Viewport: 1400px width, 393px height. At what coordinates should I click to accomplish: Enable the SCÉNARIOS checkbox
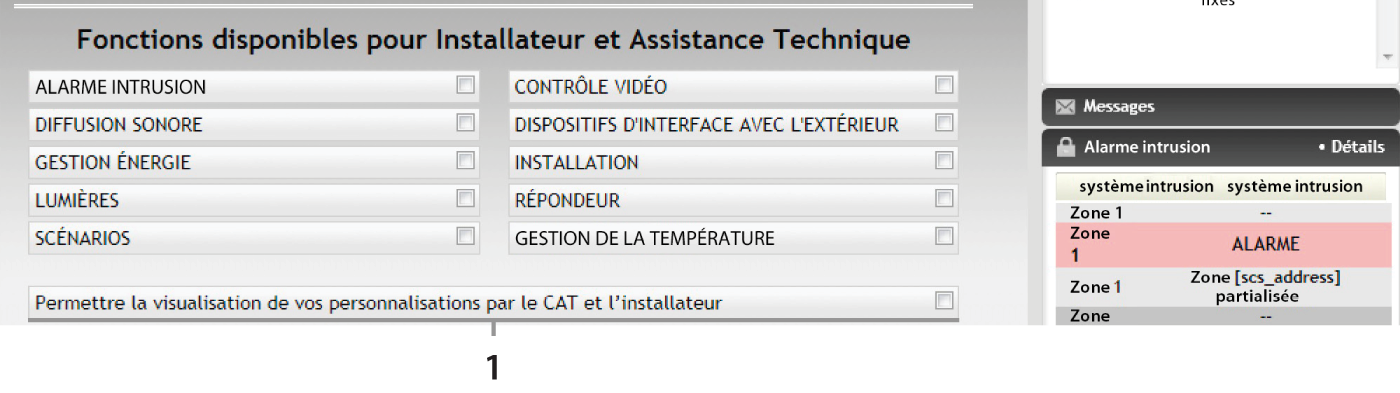(x=465, y=237)
